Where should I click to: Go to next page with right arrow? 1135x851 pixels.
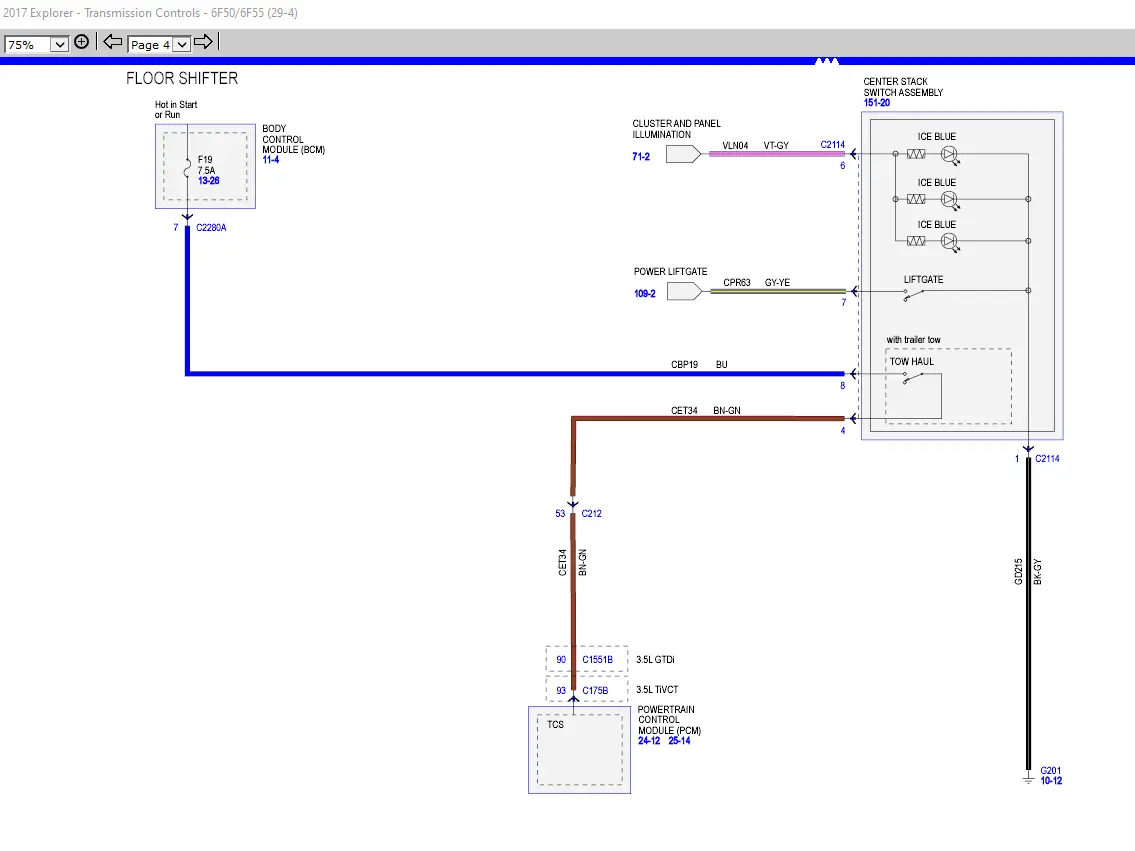tap(203, 42)
